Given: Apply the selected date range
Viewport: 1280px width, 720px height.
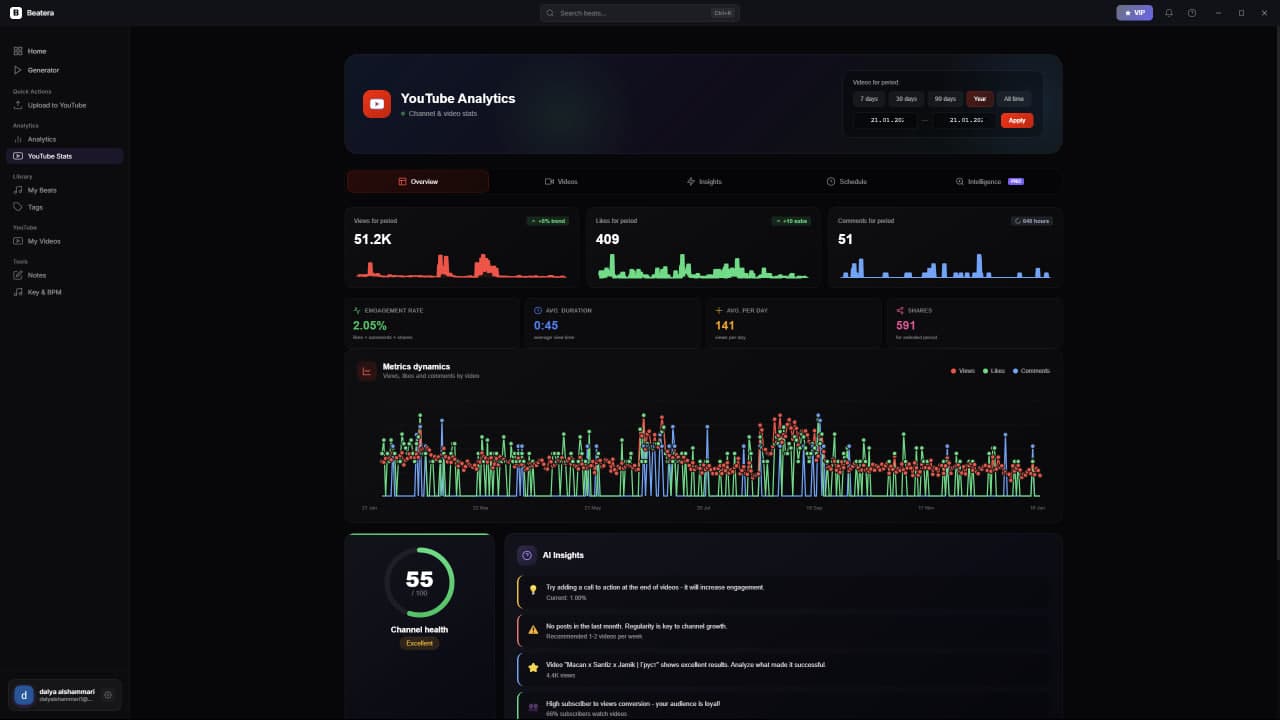Looking at the screenshot, I should 1016,120.
